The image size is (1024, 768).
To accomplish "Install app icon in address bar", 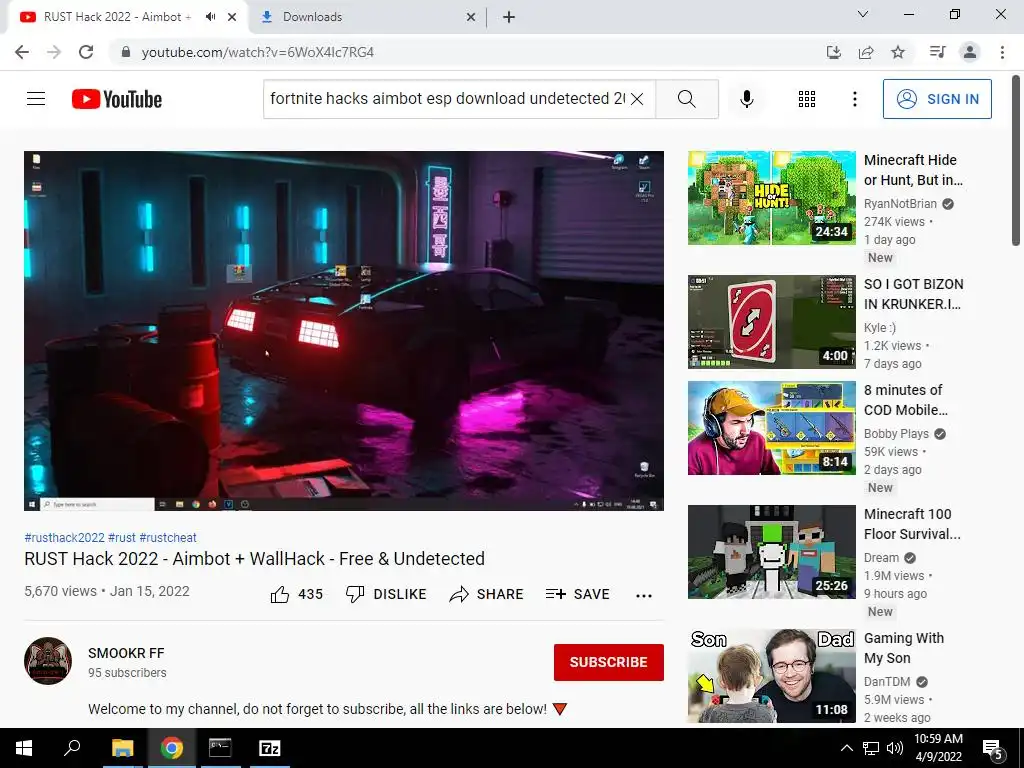I will pyautogui.click(x=834, y=52).
